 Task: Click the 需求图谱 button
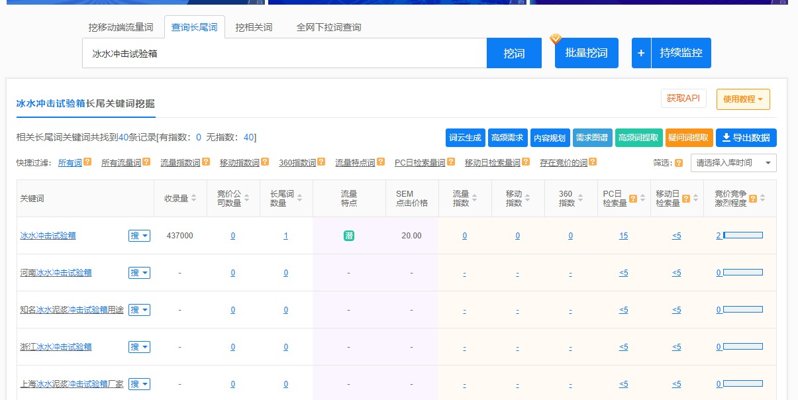(592, 137)
